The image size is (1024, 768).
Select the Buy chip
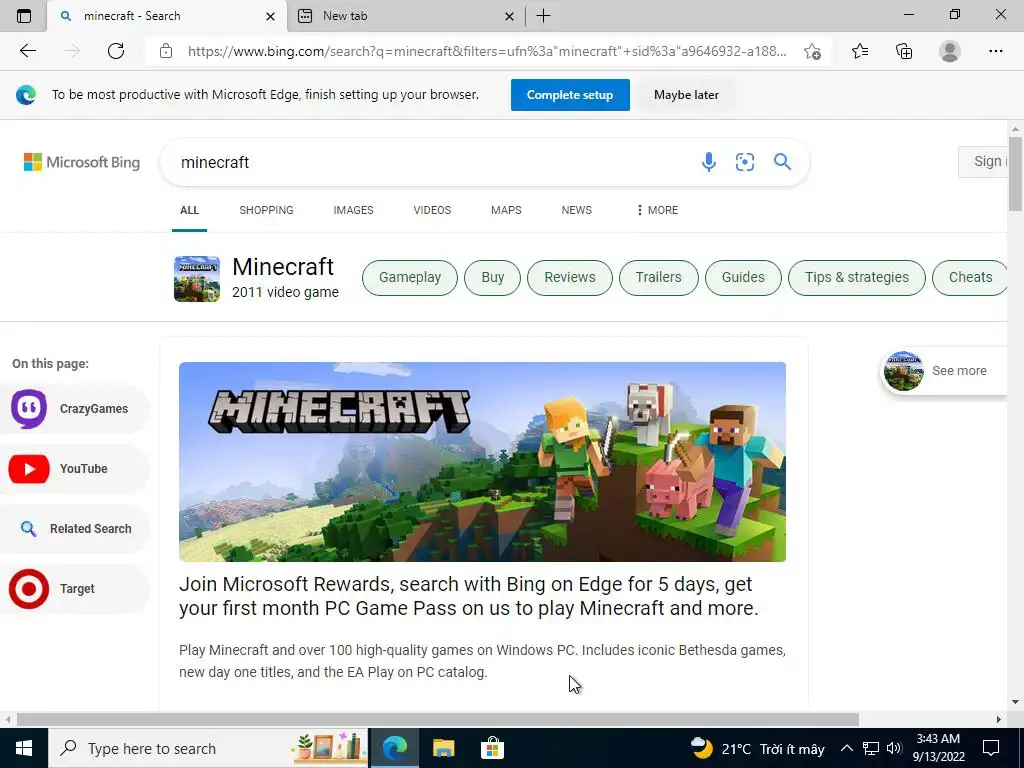pos(492,278)
